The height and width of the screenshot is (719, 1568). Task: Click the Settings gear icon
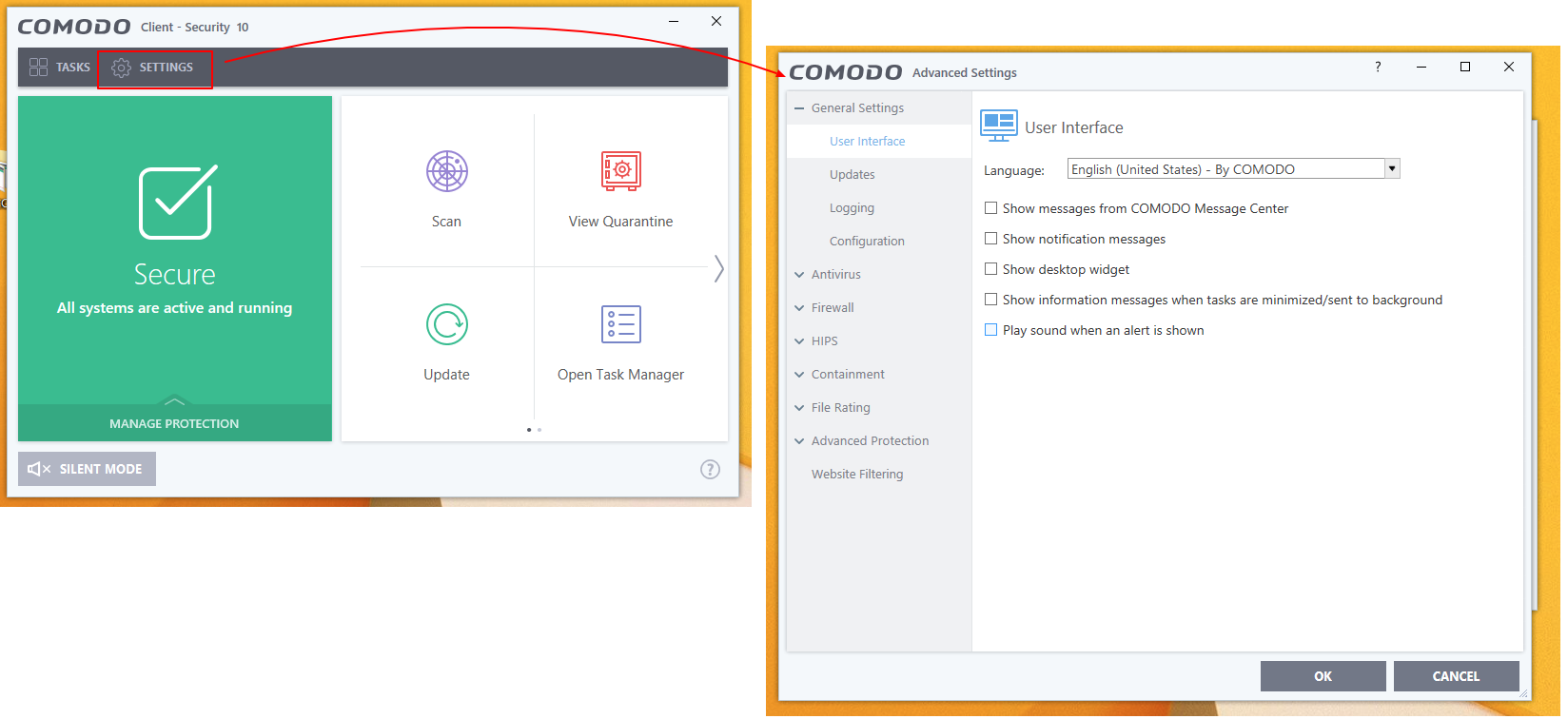(x=121, y=68)
